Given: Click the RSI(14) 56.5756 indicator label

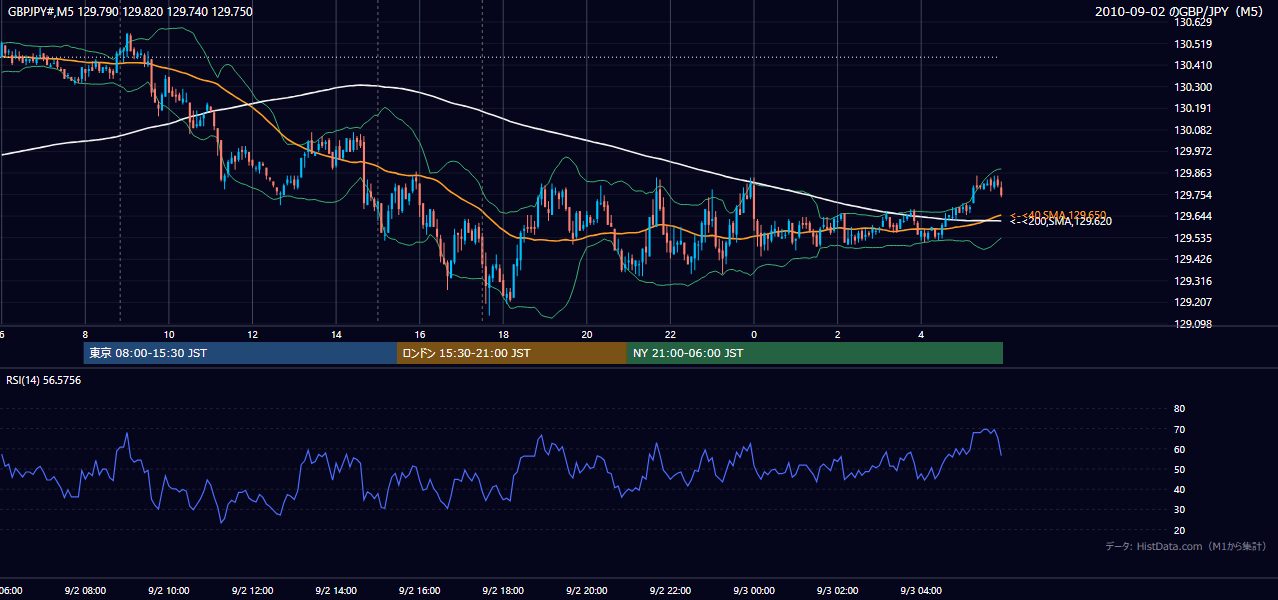Looking at the screenshot, I should tap(44, 380).
